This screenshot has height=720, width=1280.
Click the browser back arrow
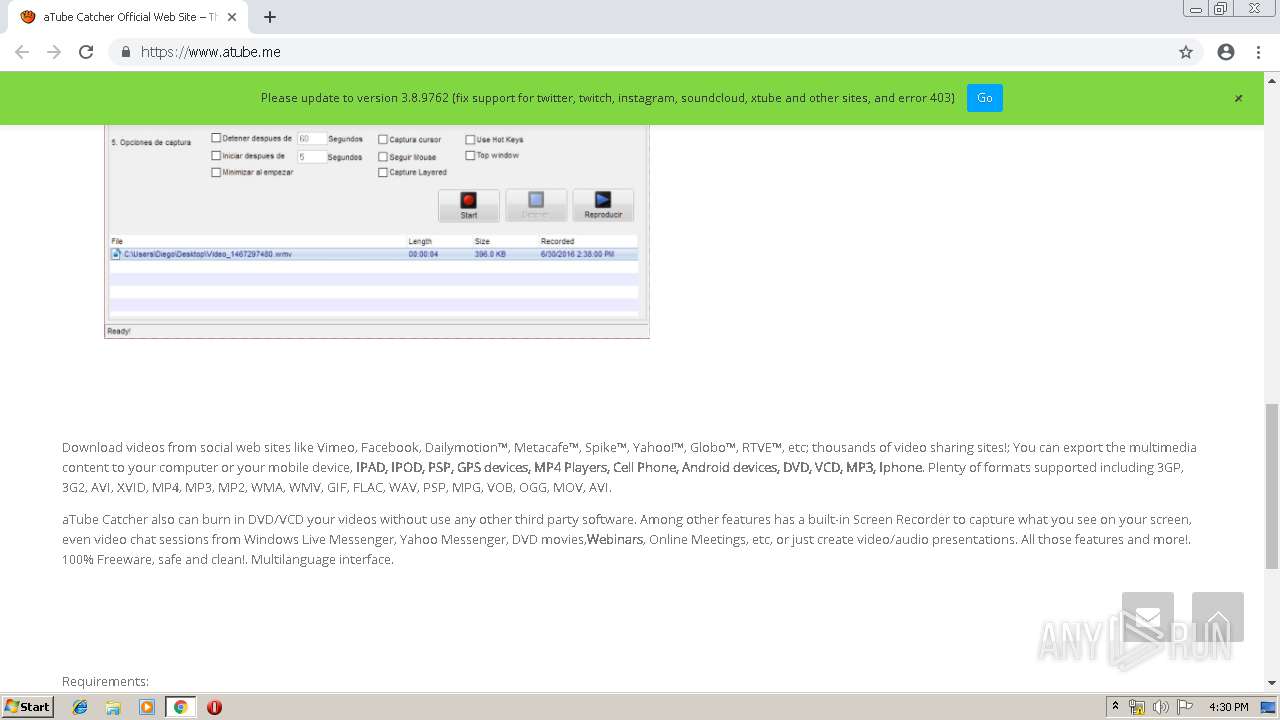(22, 52)
